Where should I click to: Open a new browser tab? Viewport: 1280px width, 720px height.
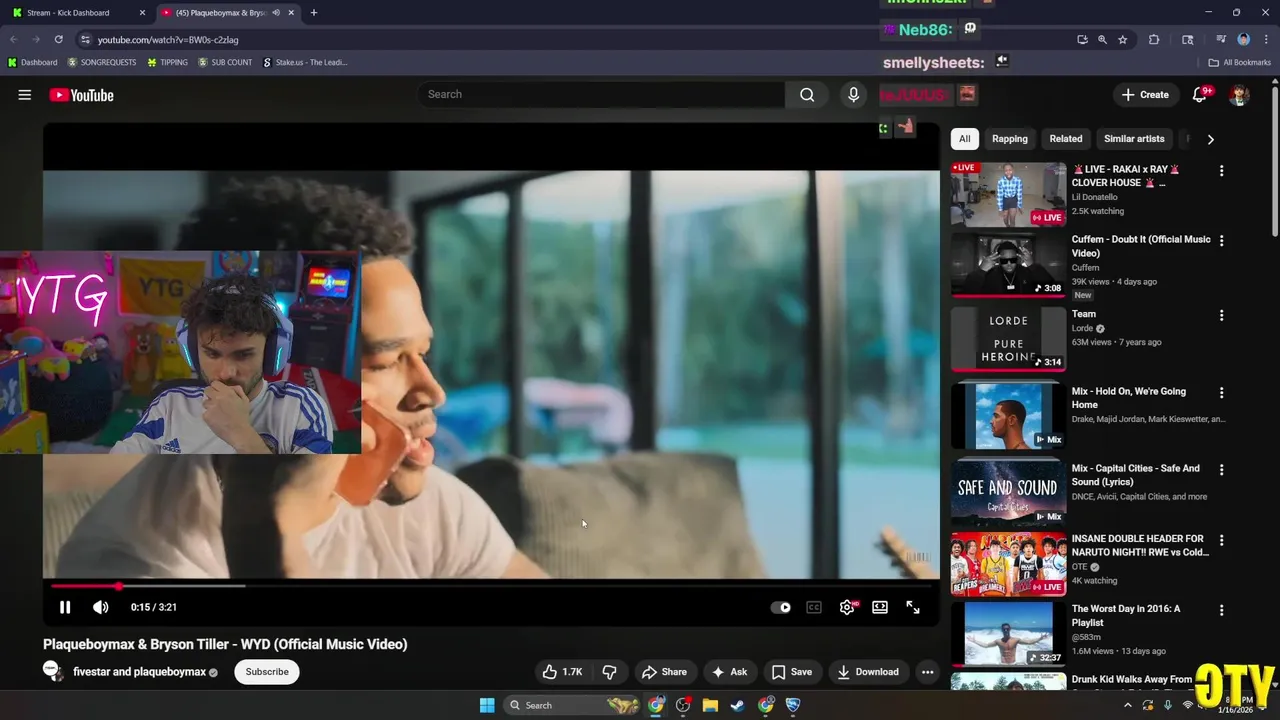(x=313, y=13)
